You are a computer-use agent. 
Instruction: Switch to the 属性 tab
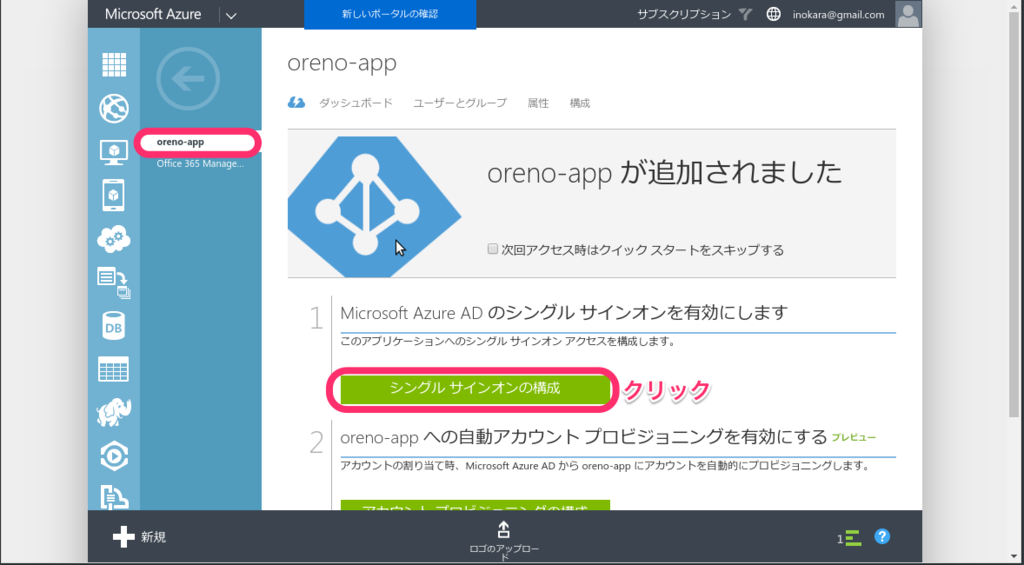[538, 103]
